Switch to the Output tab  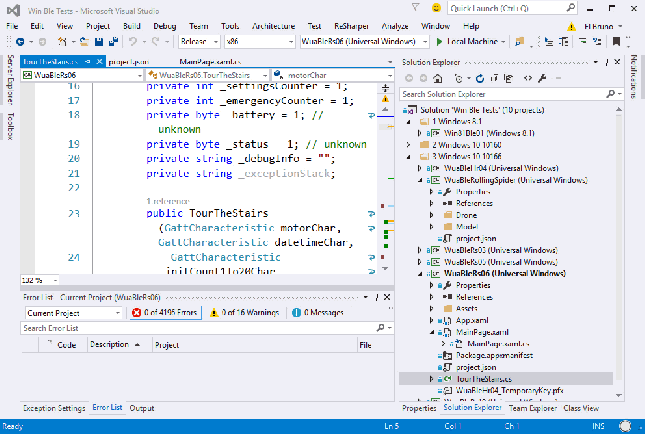[141, 408]
